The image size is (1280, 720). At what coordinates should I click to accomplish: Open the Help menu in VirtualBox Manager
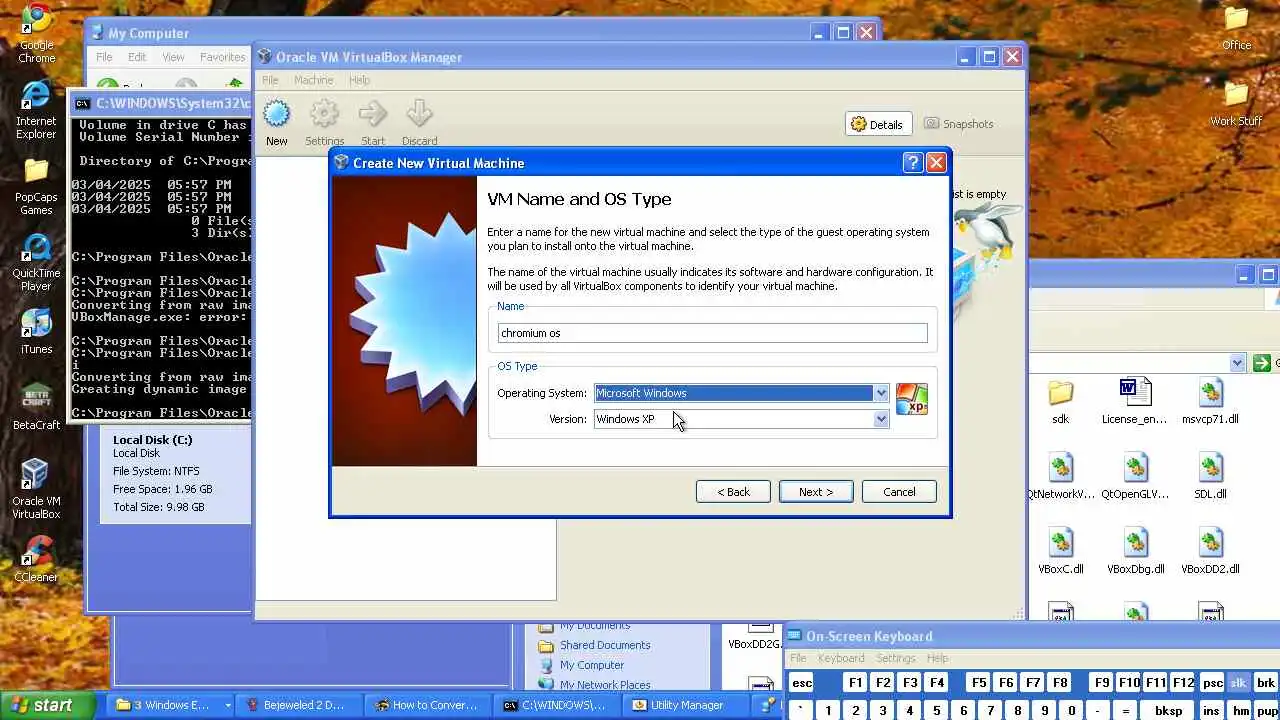359,80
